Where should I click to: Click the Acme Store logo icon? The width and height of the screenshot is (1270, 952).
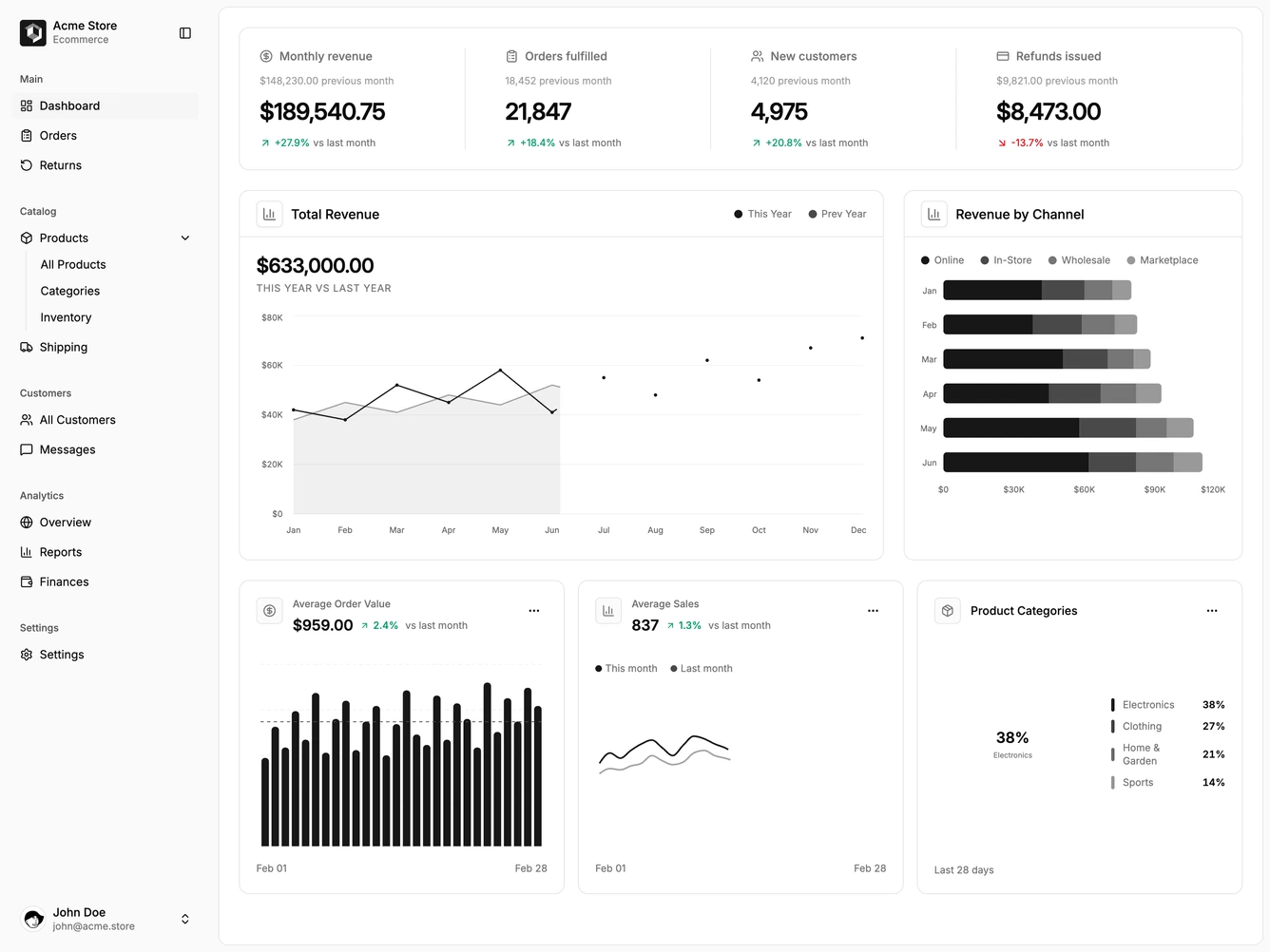coord(33,33)
